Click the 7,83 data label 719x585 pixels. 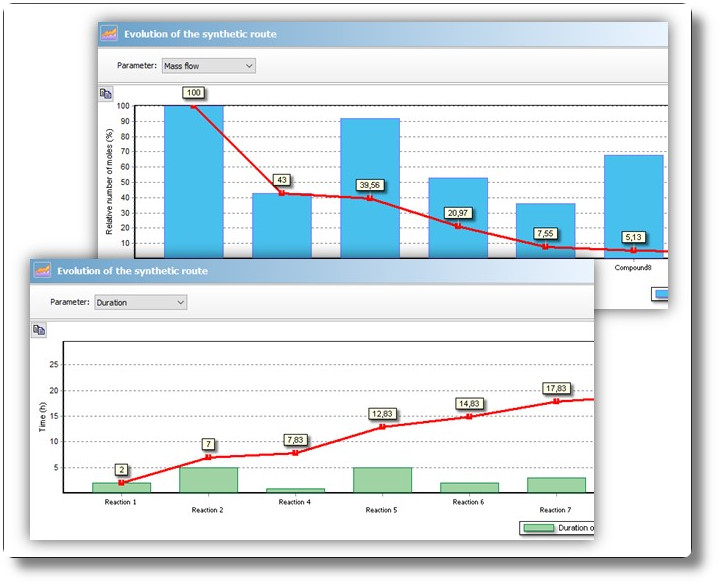point(295,440)
